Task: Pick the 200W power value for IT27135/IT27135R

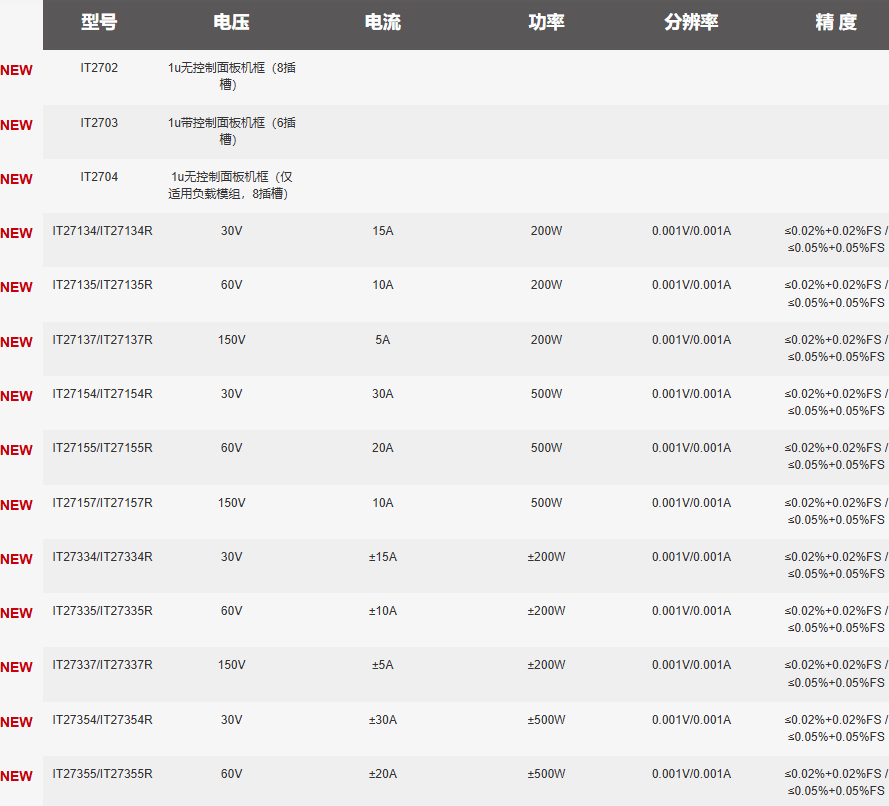Action: click(x=546, y=285)
